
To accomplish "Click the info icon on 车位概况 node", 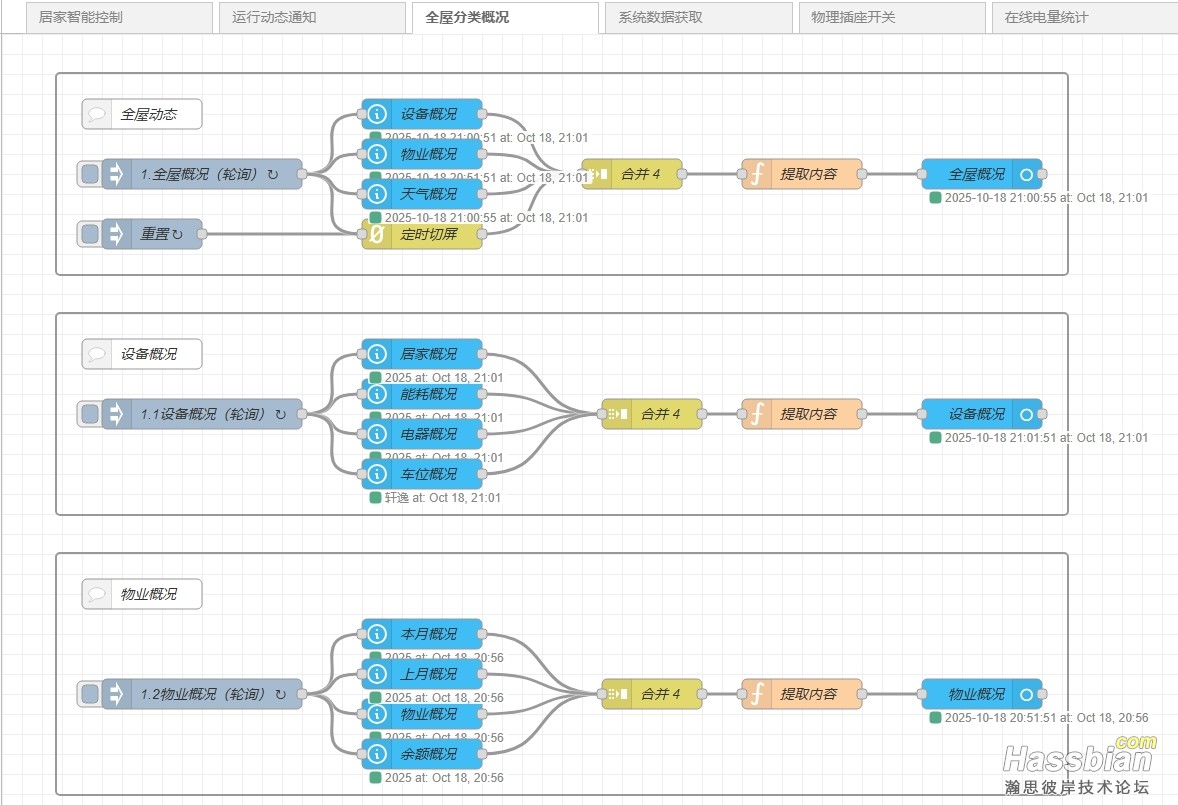I will [x=377, y=474].
